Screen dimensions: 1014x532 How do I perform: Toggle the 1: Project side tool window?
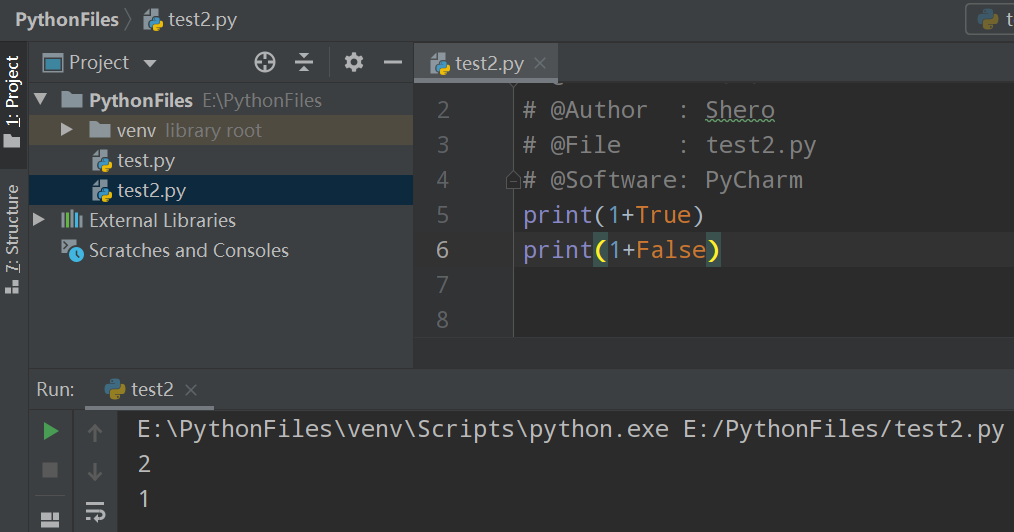[x=13, y=101]
